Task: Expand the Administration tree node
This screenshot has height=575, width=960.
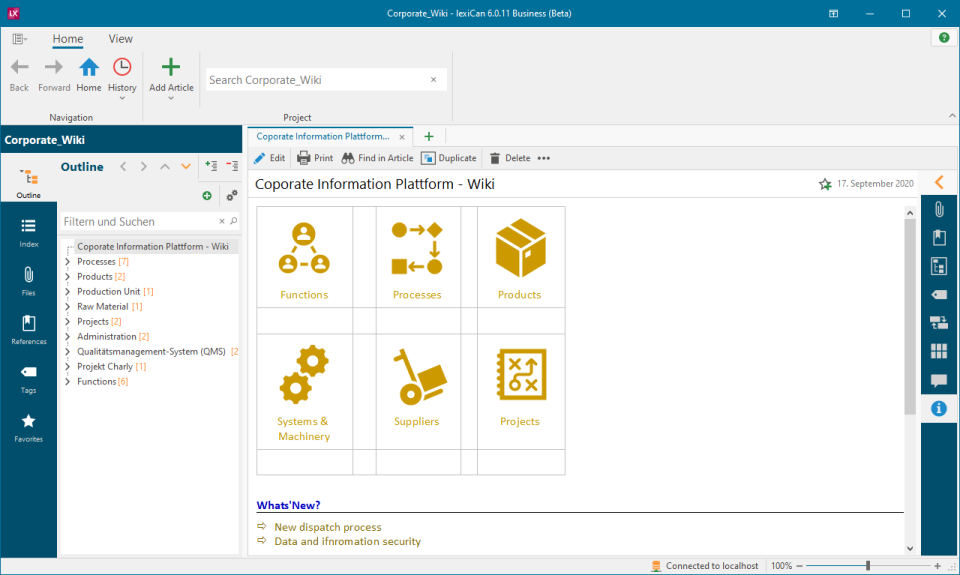Action: 67,337
